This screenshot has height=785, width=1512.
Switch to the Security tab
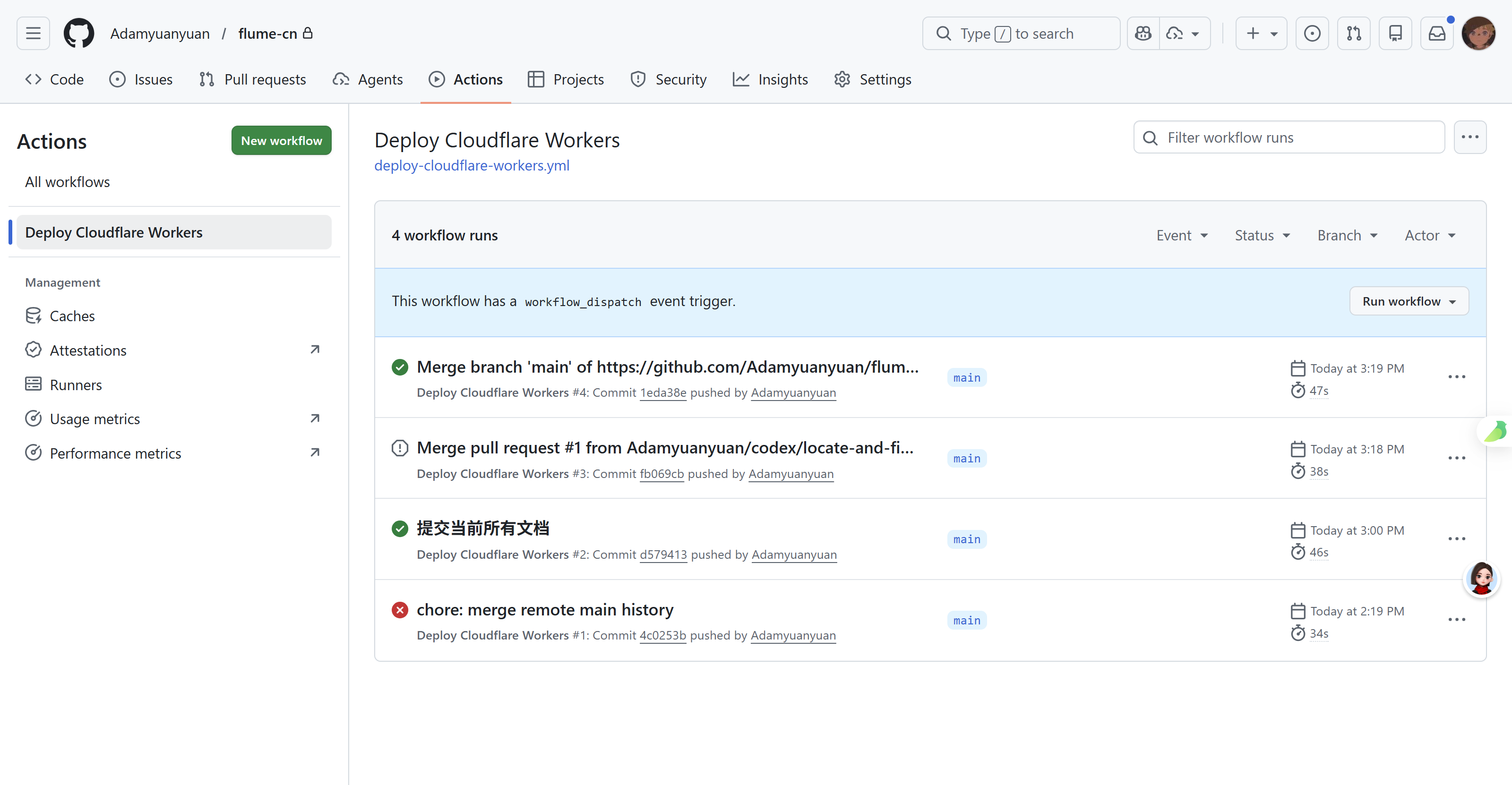(668, 79)
